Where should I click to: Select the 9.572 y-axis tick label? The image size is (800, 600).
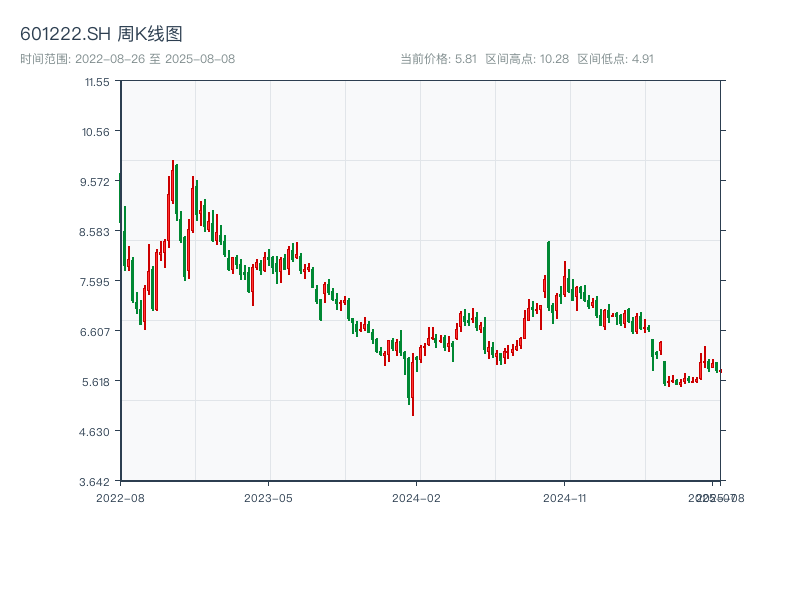coord(96,182)
